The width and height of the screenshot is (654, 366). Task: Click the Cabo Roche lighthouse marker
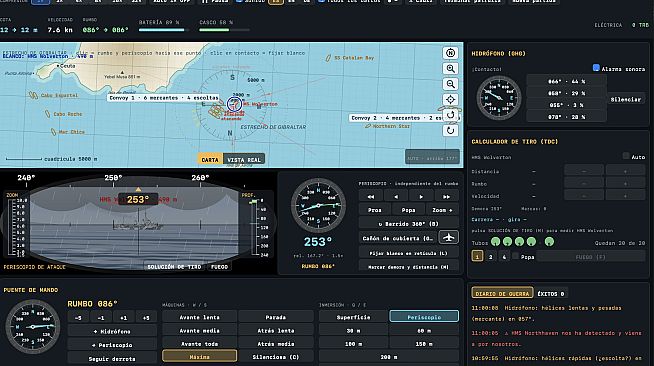tap(48, 114)
